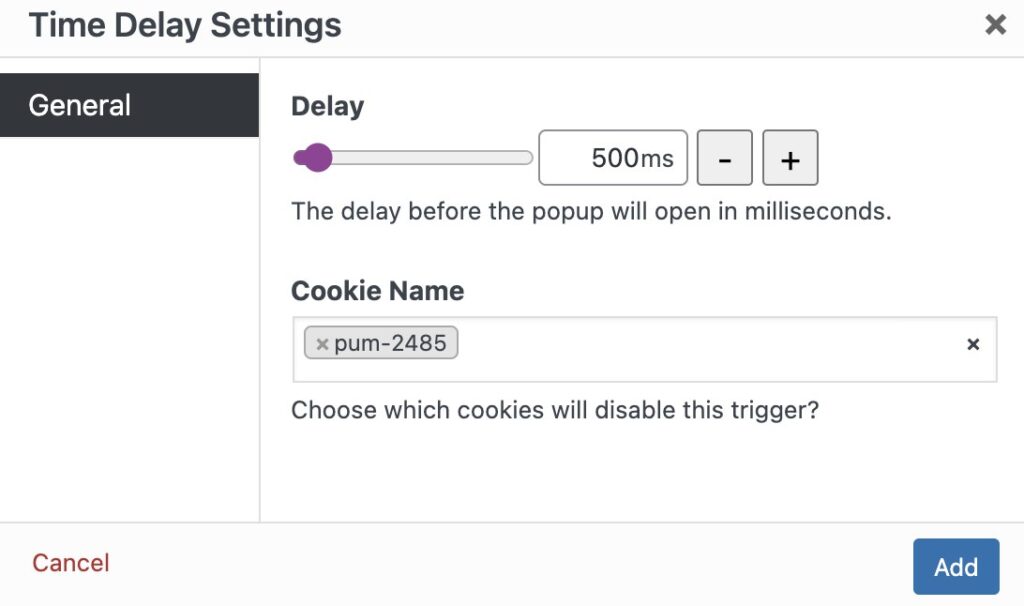Click the Cookie Name field label
Image resolution: width=1024 pixels, height=606 pixels.
tap(377, 291)
